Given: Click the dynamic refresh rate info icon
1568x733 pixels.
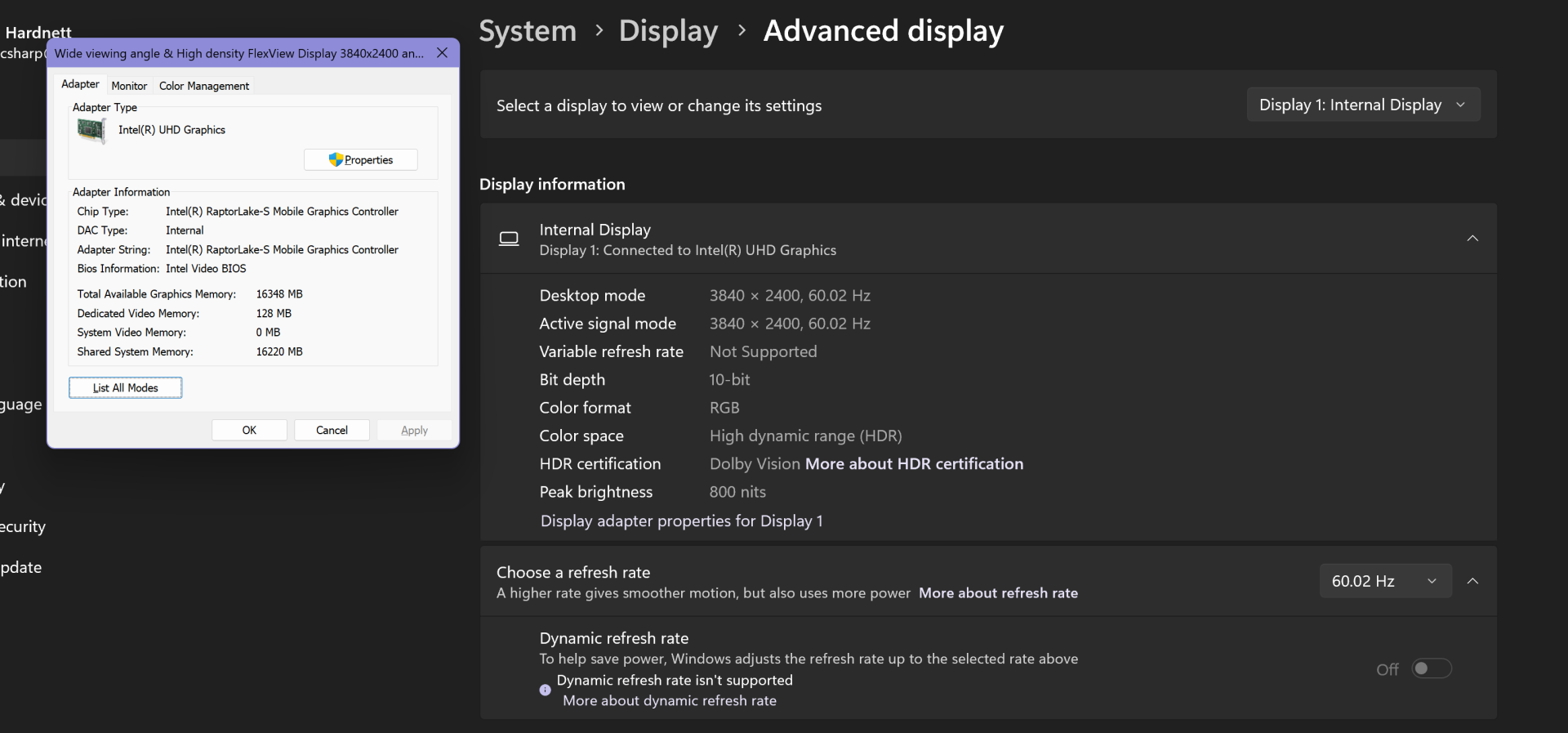Looking at the screenshot, I should click(x=545, y=690).
